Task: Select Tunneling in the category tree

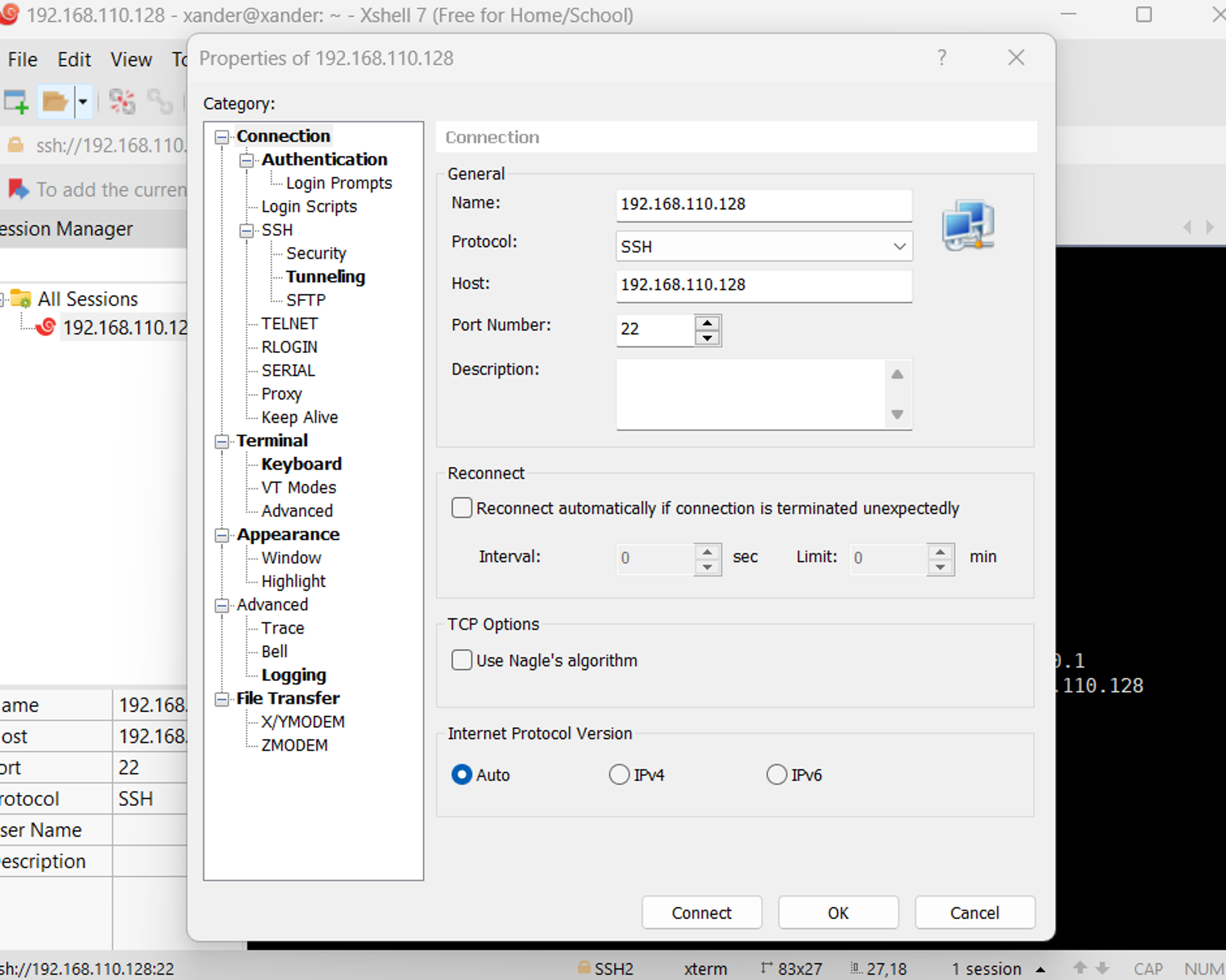Action: pyautogui.click(x=326, y=277)
